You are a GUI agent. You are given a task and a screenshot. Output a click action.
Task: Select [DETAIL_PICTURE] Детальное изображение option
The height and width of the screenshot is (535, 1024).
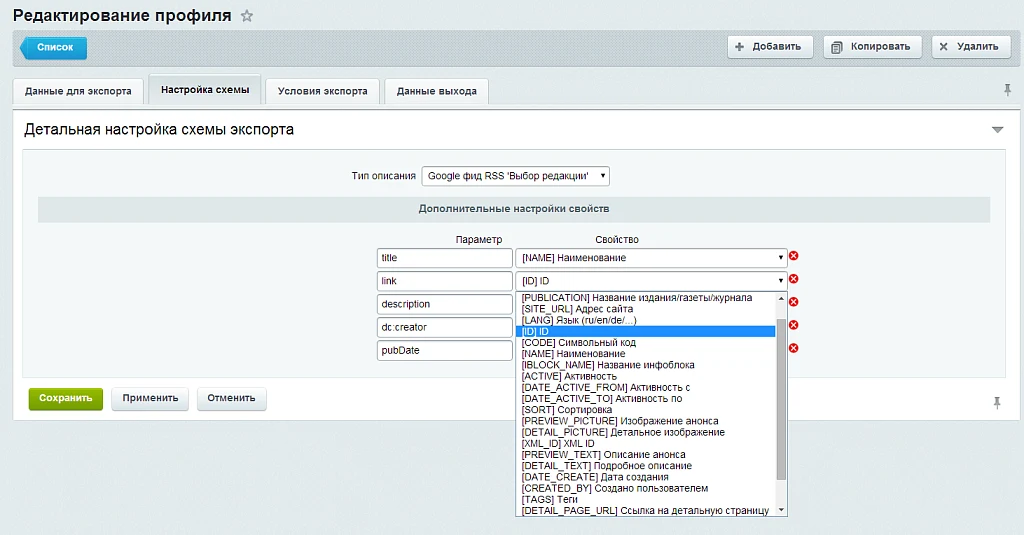click(645, 432)
